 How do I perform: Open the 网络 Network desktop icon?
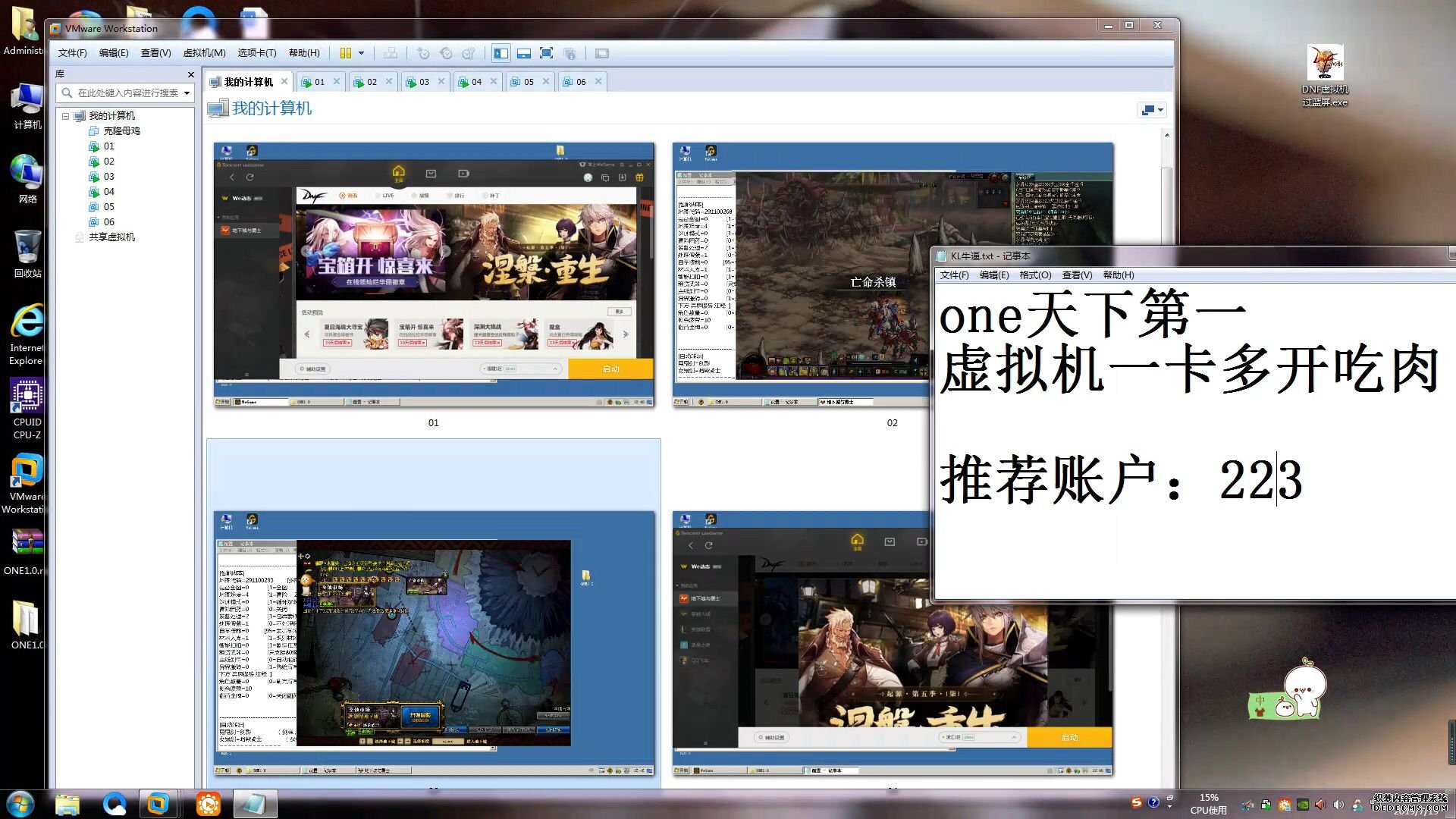[x=27, y=179]
